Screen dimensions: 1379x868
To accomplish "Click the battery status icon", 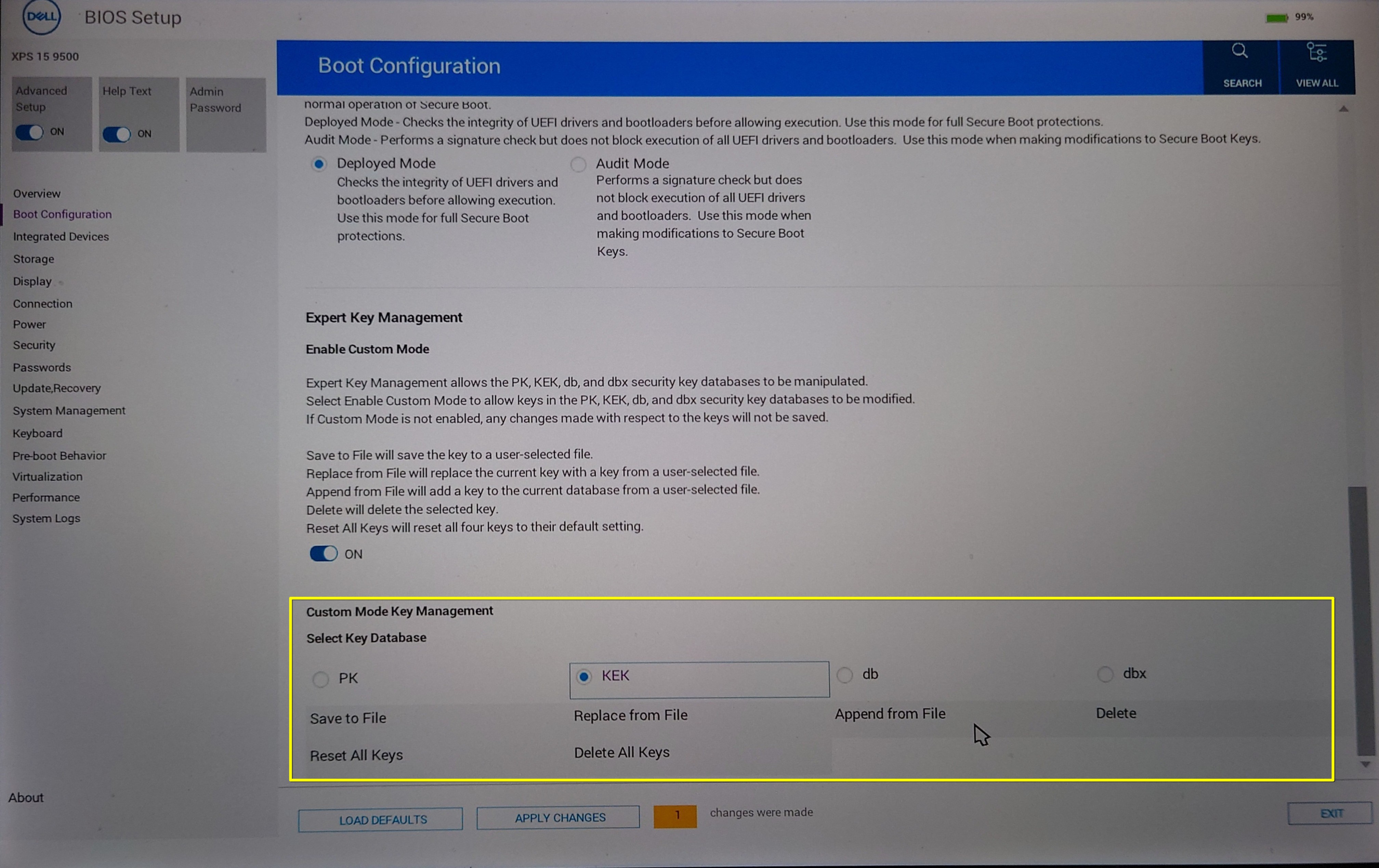I will pos(1276,18).
